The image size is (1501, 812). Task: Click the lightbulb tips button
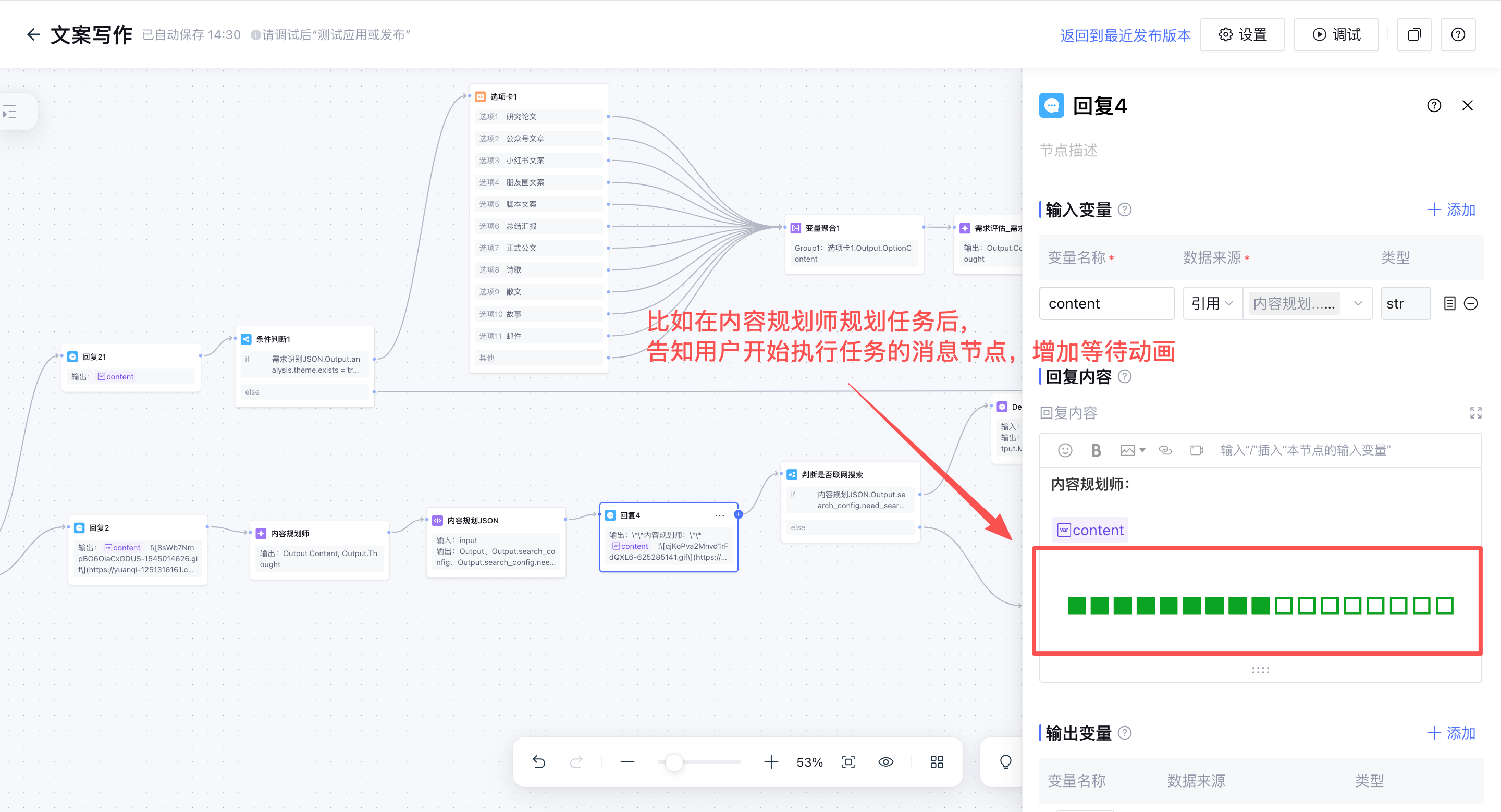[1005, 762]
